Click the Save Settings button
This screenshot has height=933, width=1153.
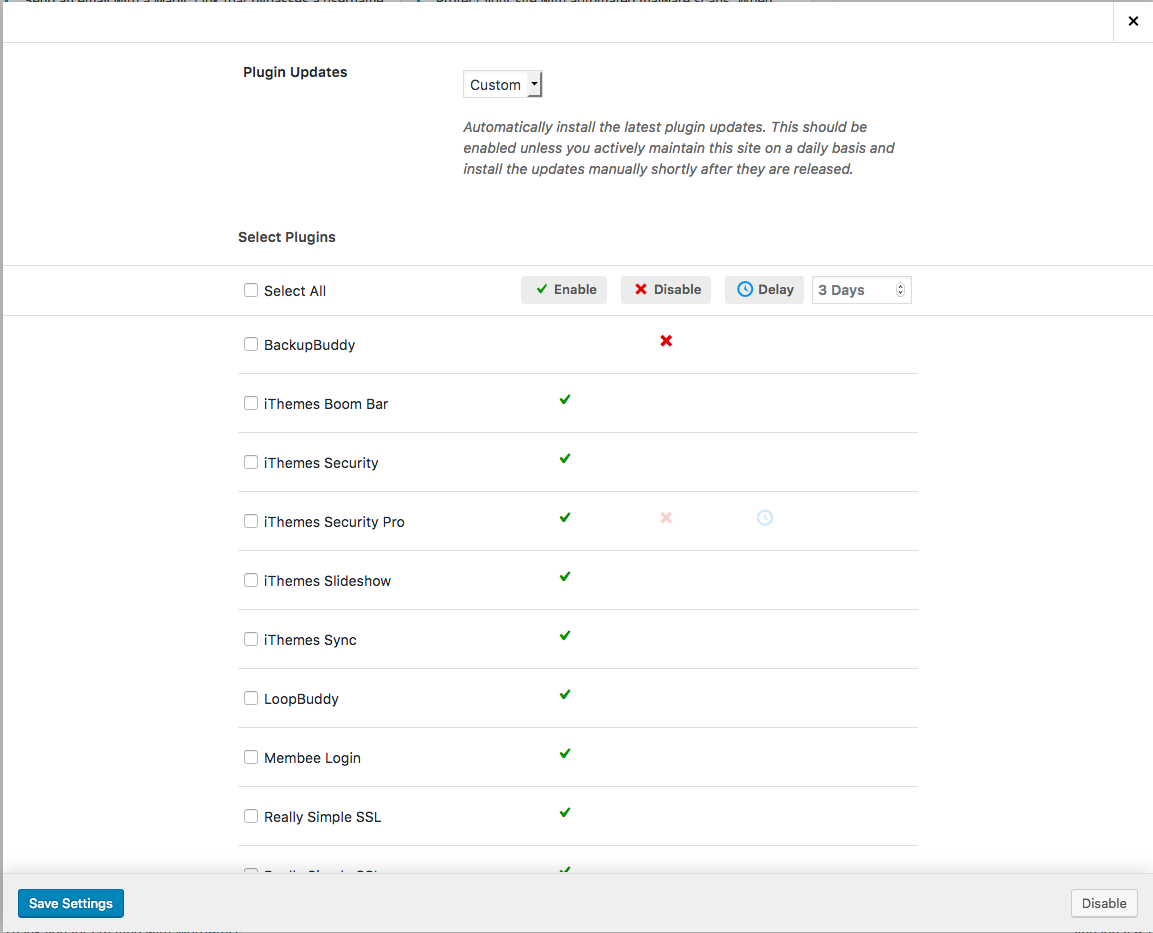(x=71, y=904)
